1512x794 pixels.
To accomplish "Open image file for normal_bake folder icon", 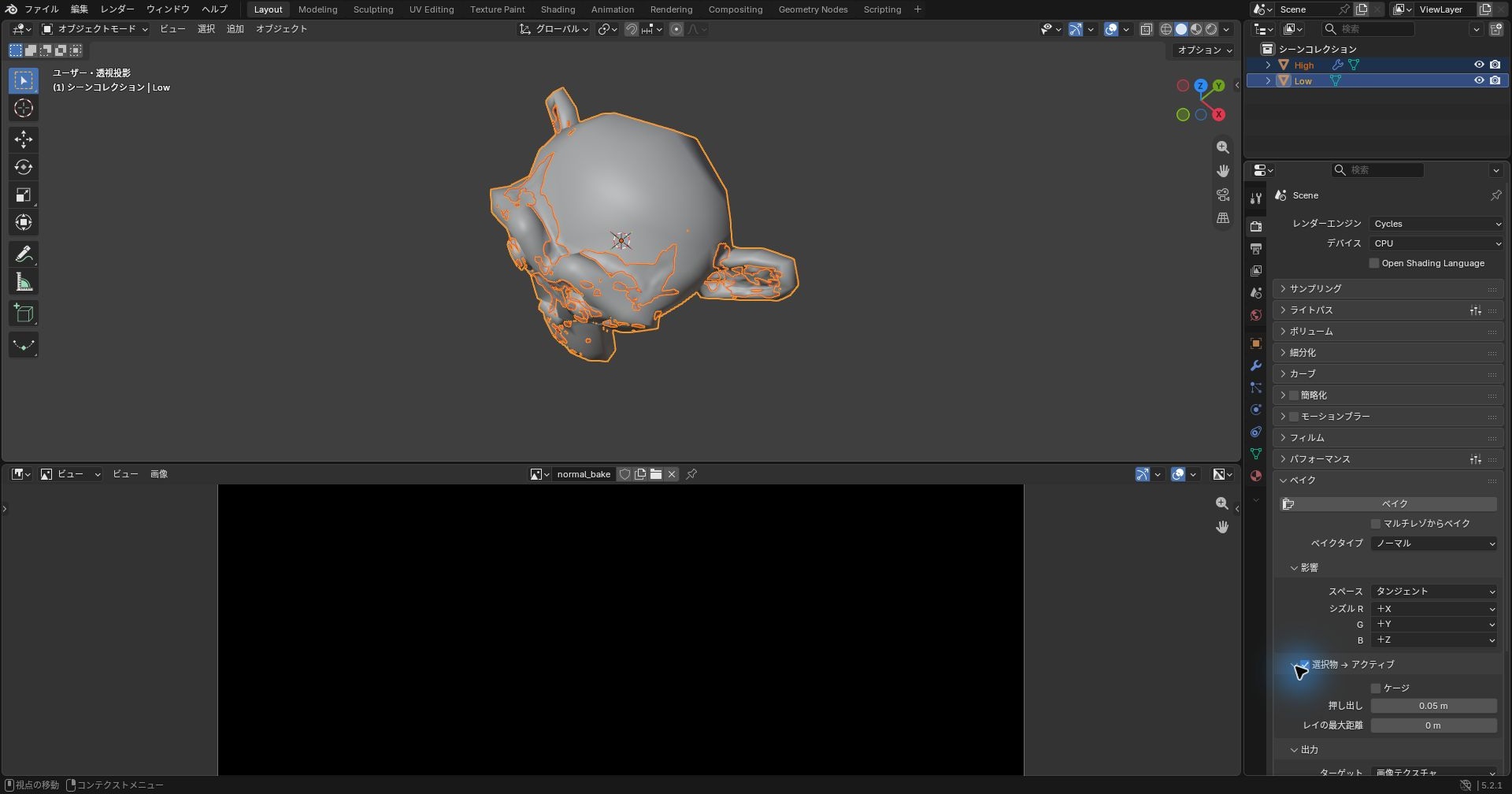I will (x=656, y=474).
